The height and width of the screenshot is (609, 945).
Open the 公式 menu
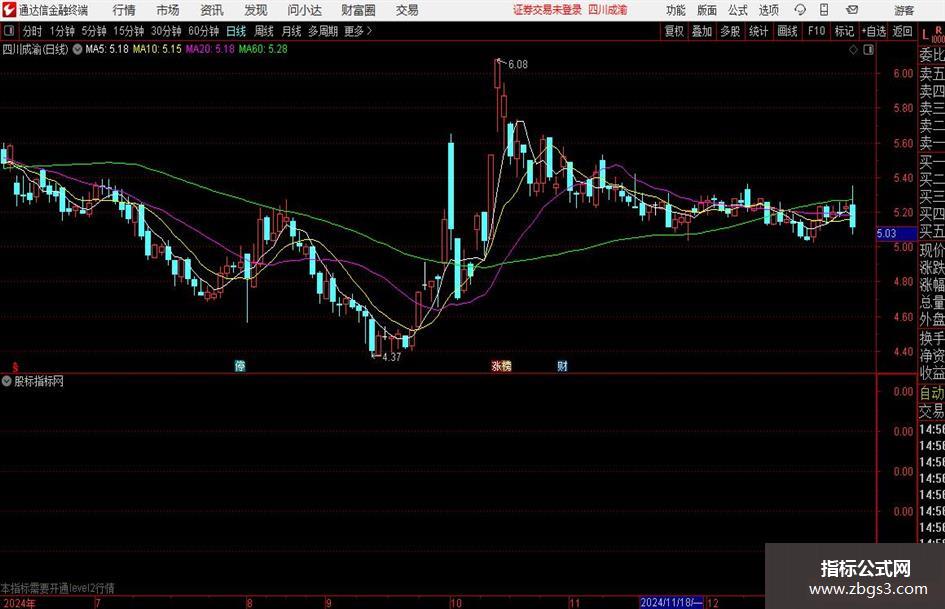(x=738, y=10)
